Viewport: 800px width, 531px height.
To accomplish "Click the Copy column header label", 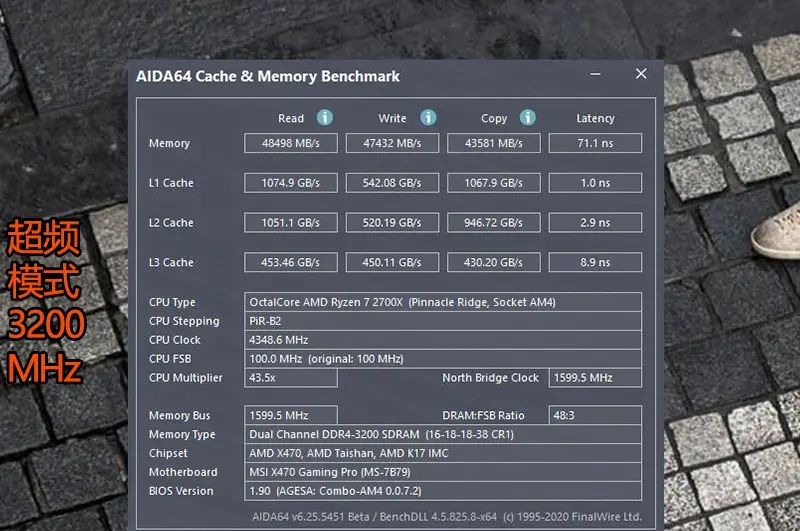I will 494,119.
